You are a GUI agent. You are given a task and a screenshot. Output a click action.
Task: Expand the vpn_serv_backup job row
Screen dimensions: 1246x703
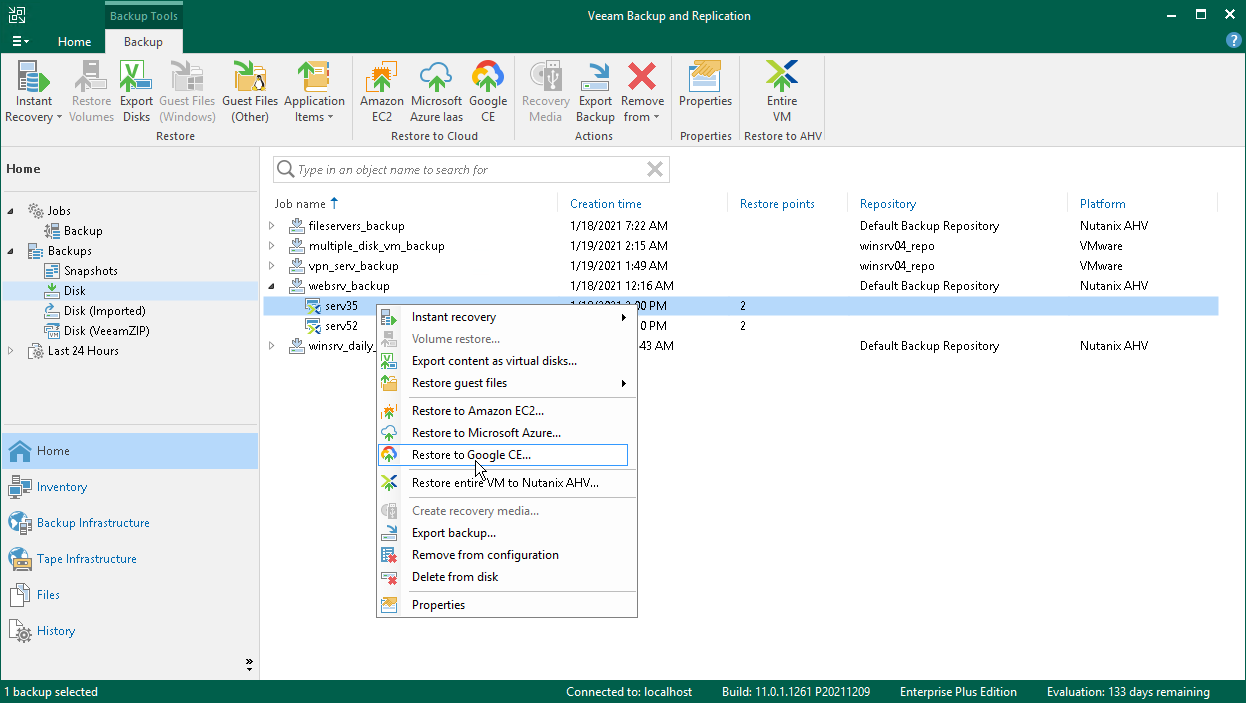[271, 266]
